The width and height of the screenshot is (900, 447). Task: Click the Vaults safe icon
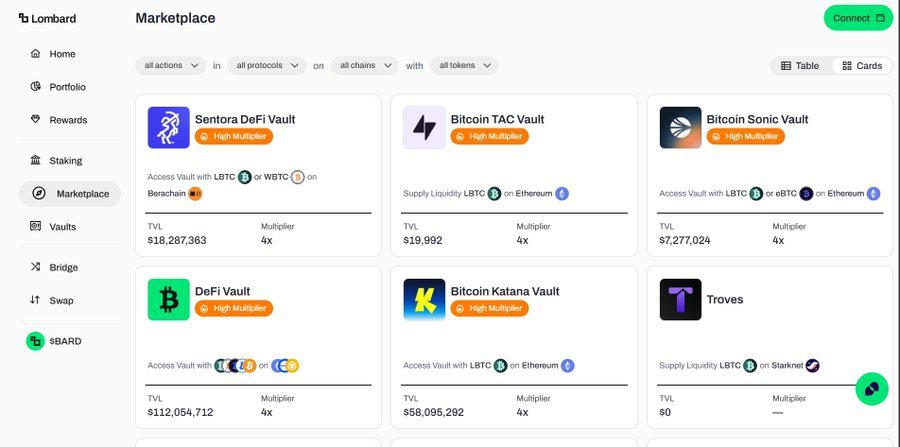pyautogui.click(x=36, y=226)
